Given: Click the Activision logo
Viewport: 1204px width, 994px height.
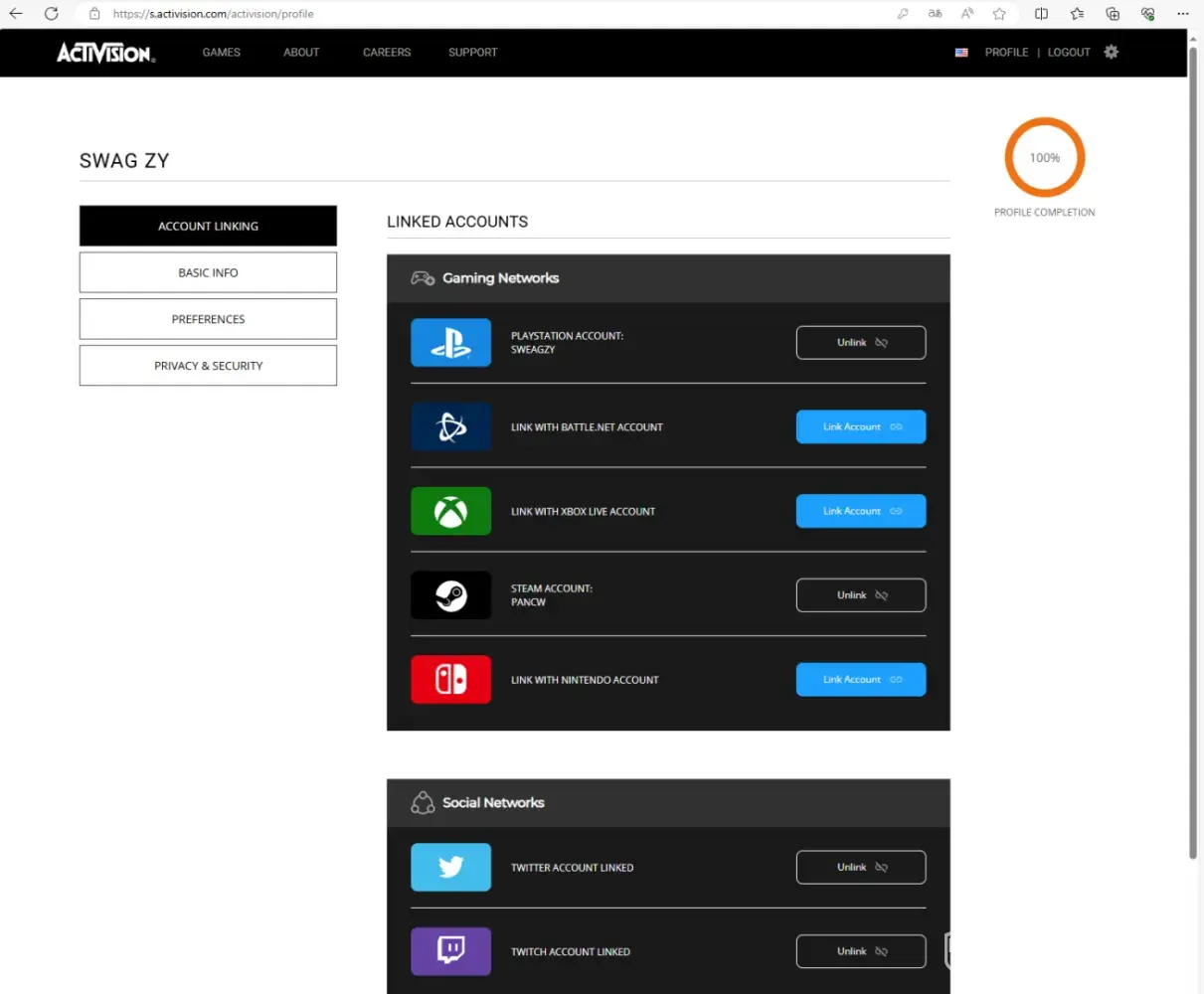Looking at the screenshot, I should coord(105,53).
